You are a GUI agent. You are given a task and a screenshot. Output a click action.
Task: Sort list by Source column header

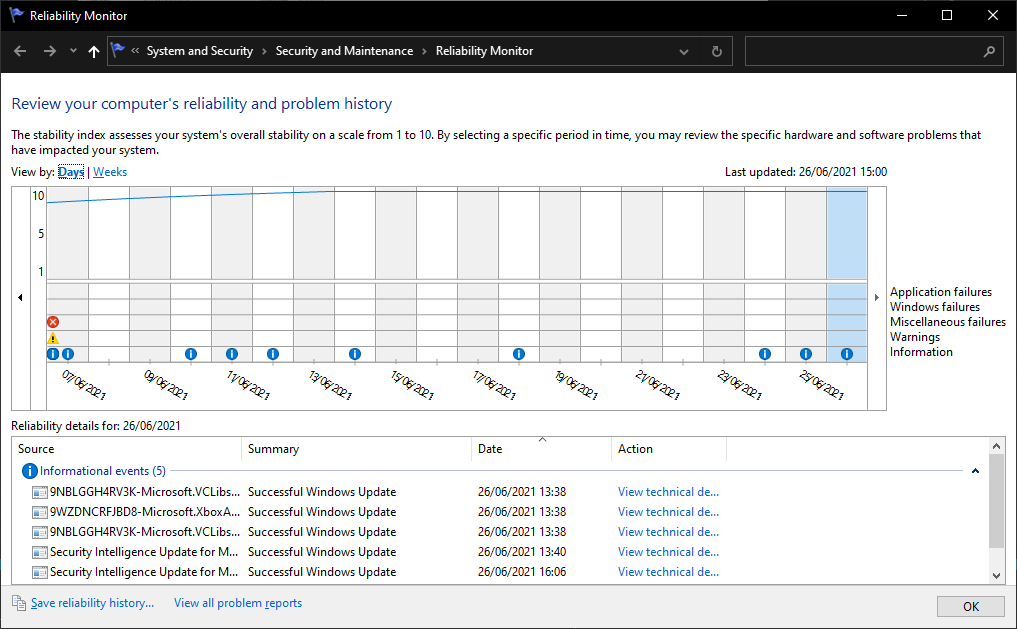click(x=126, y=449)
